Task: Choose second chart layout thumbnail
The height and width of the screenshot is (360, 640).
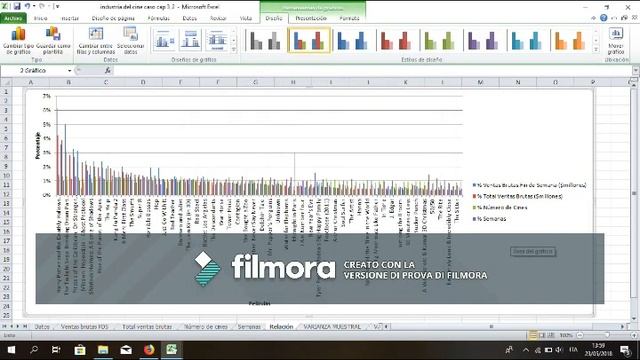Action: [x=191, y=40]
